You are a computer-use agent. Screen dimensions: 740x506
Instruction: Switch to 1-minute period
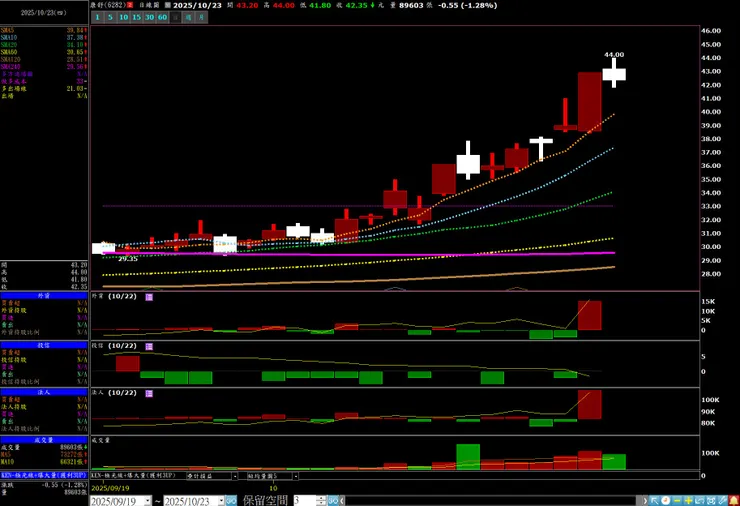tap(98, 17)
